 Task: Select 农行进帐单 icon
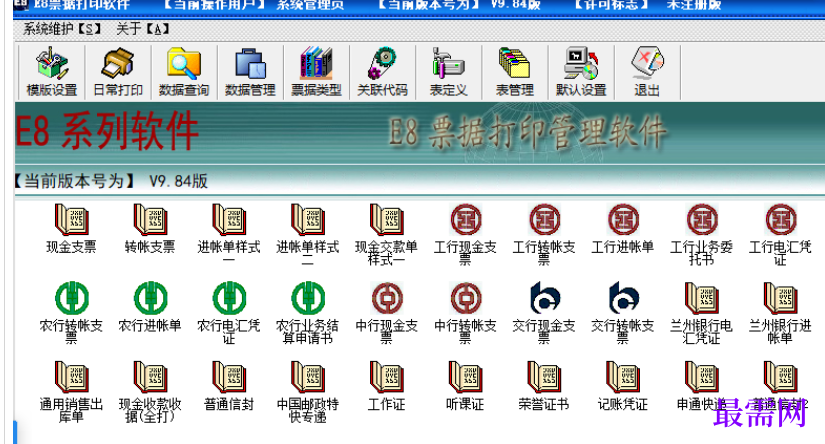tap(150, 298)
